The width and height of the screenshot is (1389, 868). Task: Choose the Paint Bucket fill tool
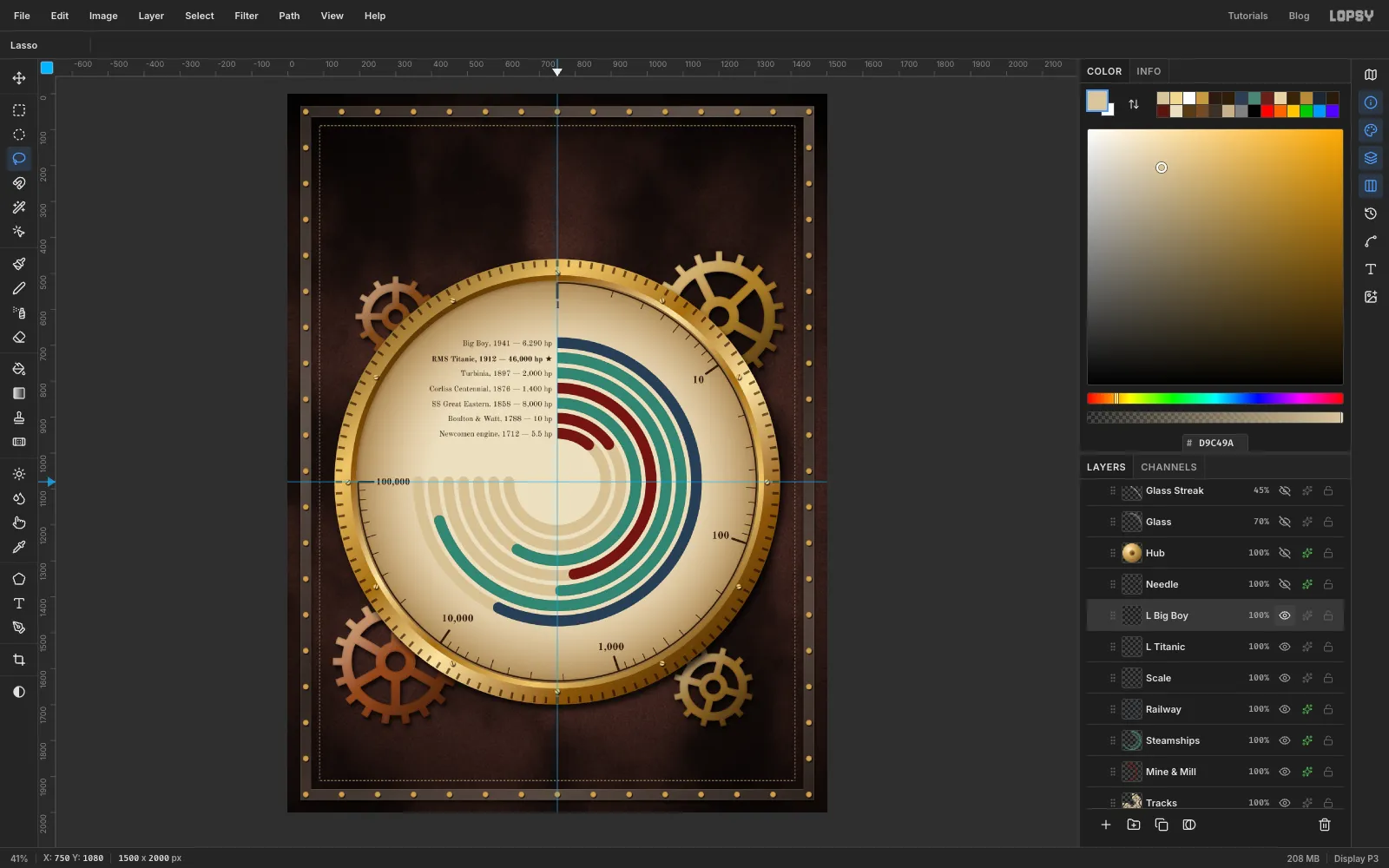point(19,369)
